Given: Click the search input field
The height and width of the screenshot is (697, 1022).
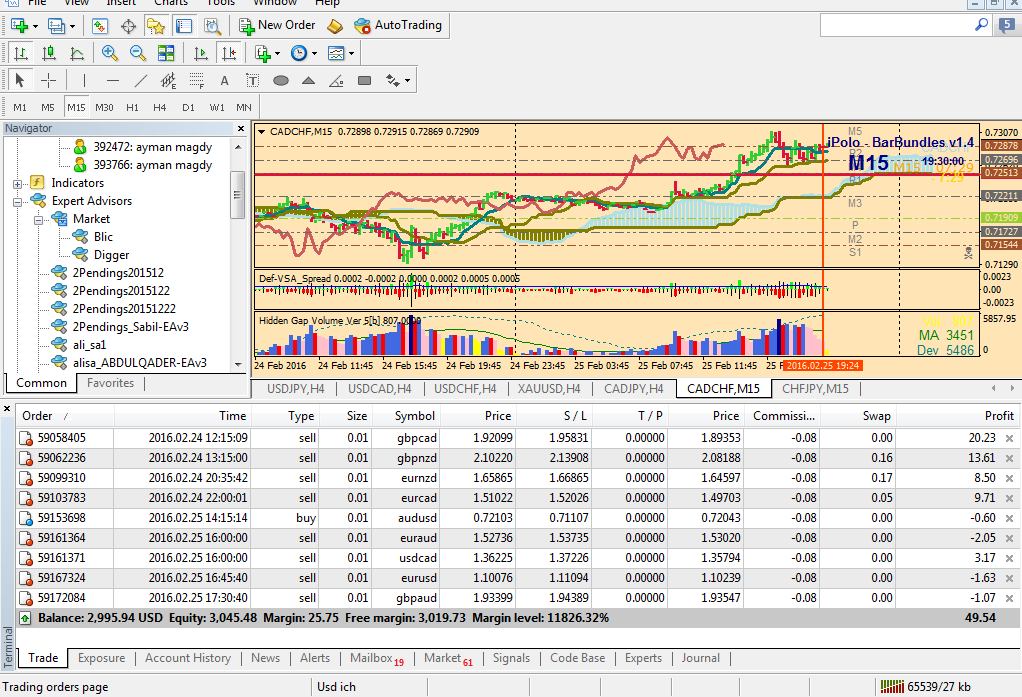Looking at the screenshot, I should (893, 25).
